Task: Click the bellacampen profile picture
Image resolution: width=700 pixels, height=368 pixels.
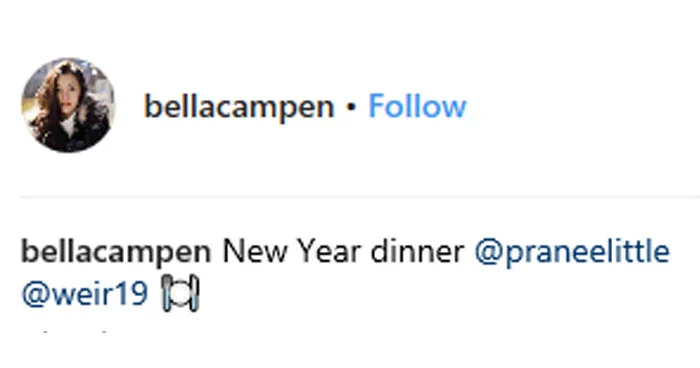Action: click(x=68, y=105)
